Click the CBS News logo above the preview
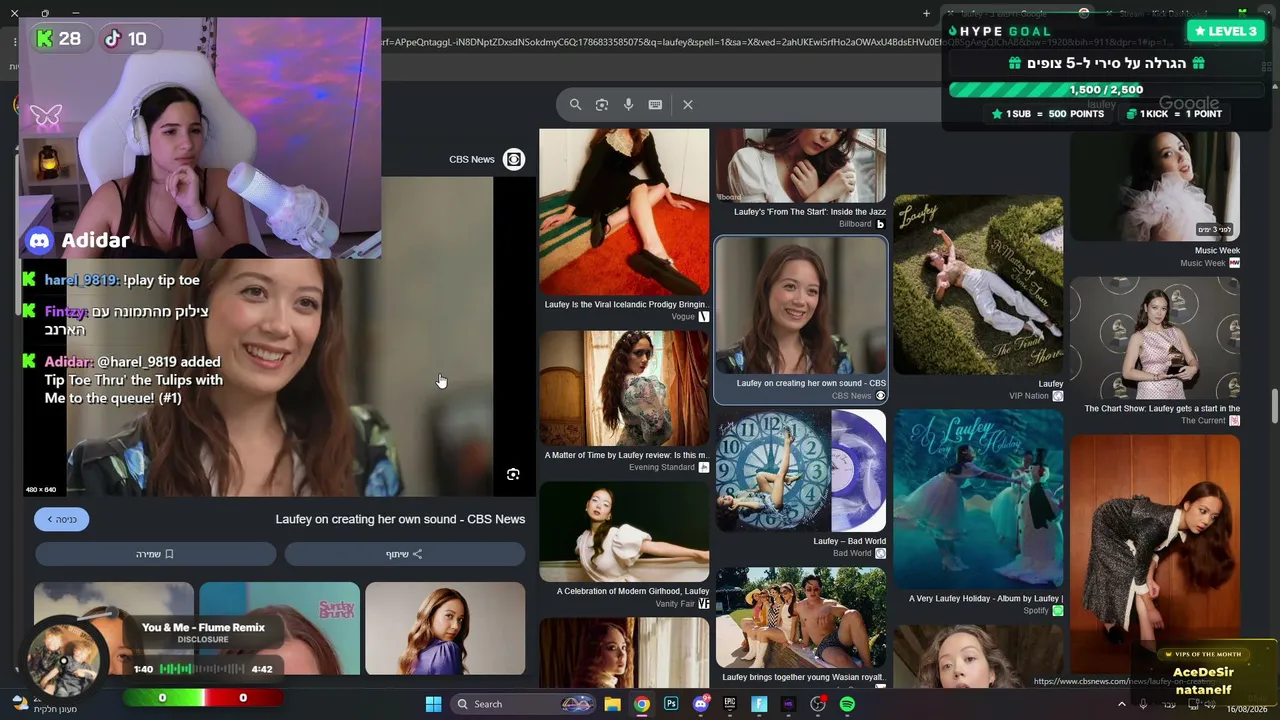1280x720 pixels. click(x=513, y=159)
